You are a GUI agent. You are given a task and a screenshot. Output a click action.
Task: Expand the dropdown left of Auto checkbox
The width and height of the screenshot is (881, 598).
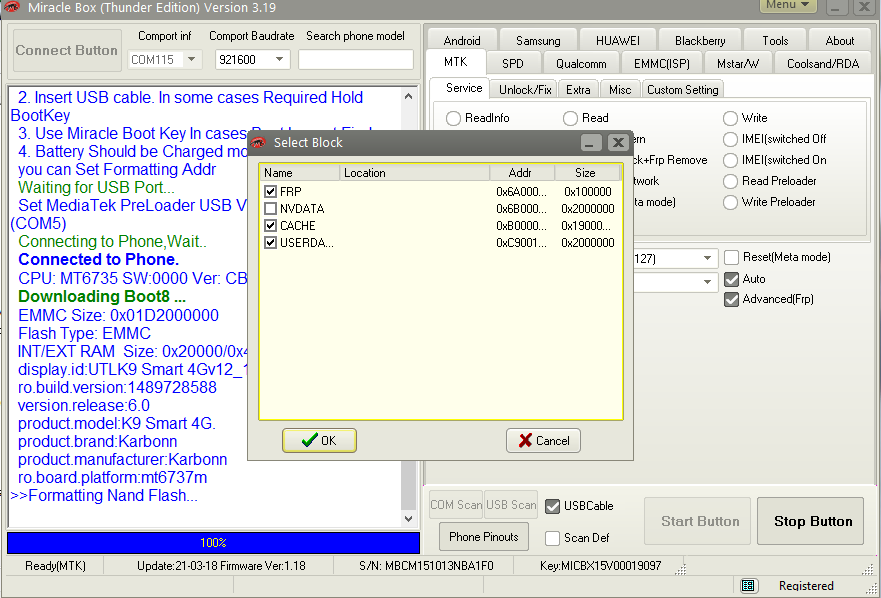point(707,282)
